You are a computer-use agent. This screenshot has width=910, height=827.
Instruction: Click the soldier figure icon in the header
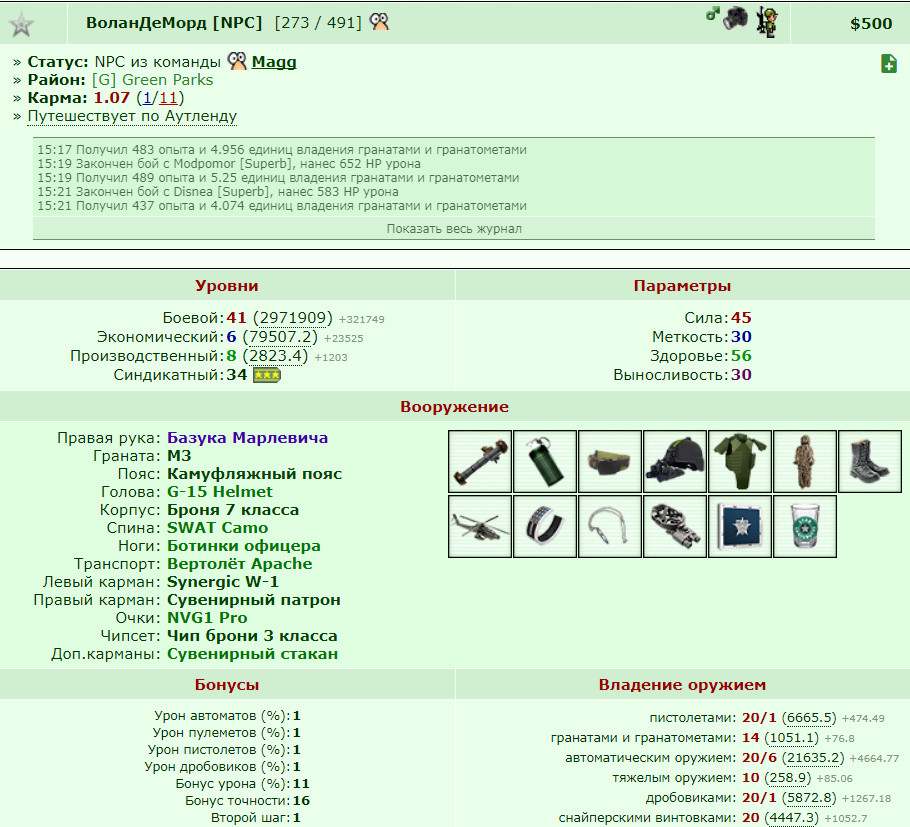pyautogui.click(x=767, y=23)
